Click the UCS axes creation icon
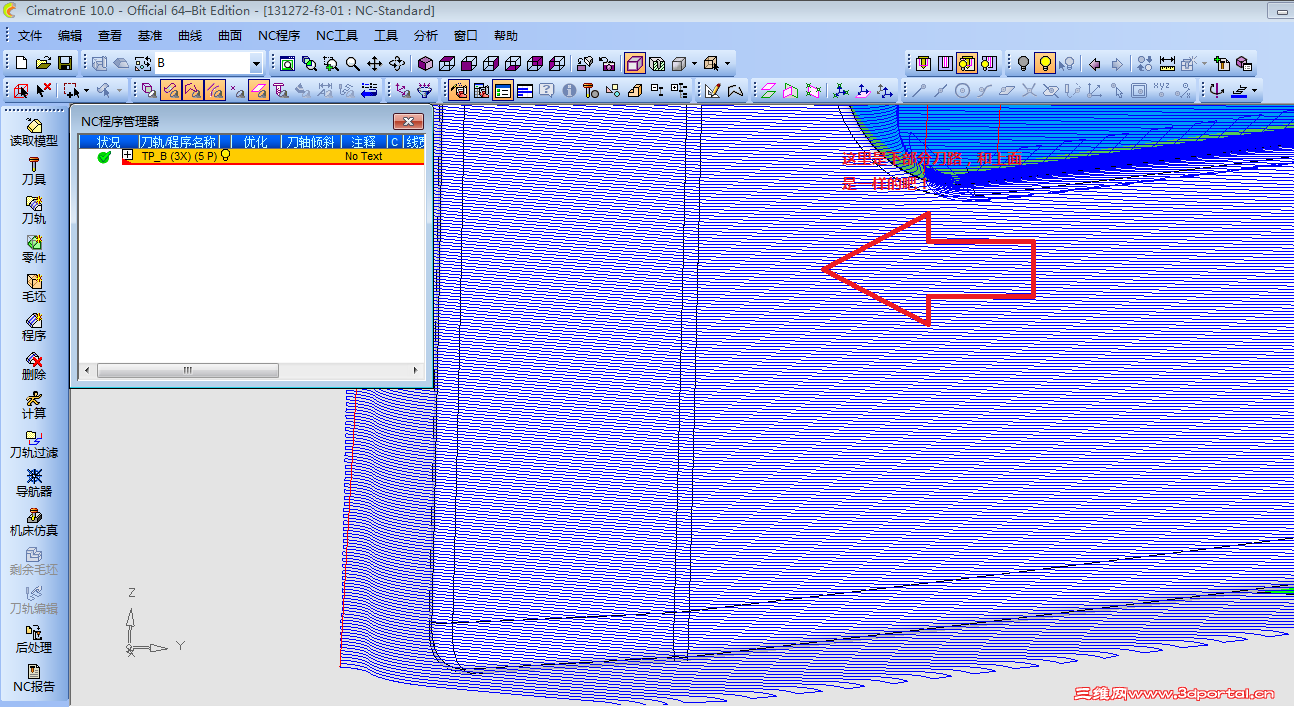 (842, 90)
